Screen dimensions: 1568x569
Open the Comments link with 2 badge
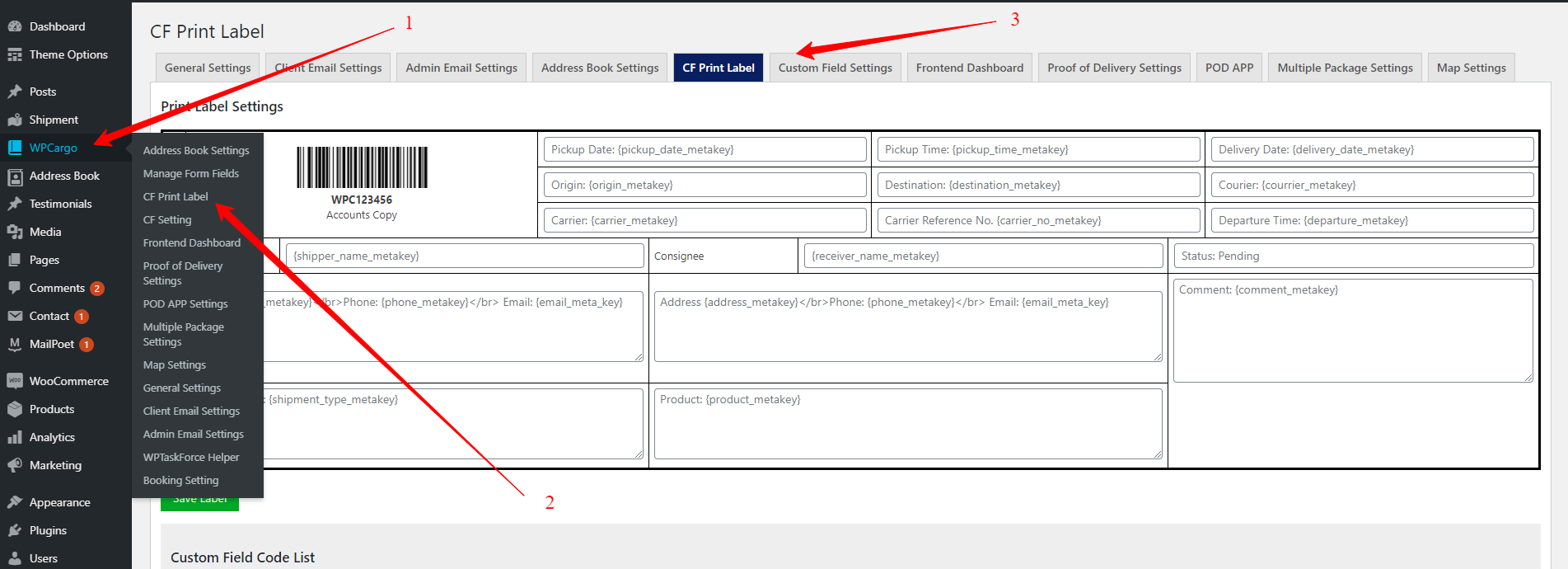coord(66,288)
